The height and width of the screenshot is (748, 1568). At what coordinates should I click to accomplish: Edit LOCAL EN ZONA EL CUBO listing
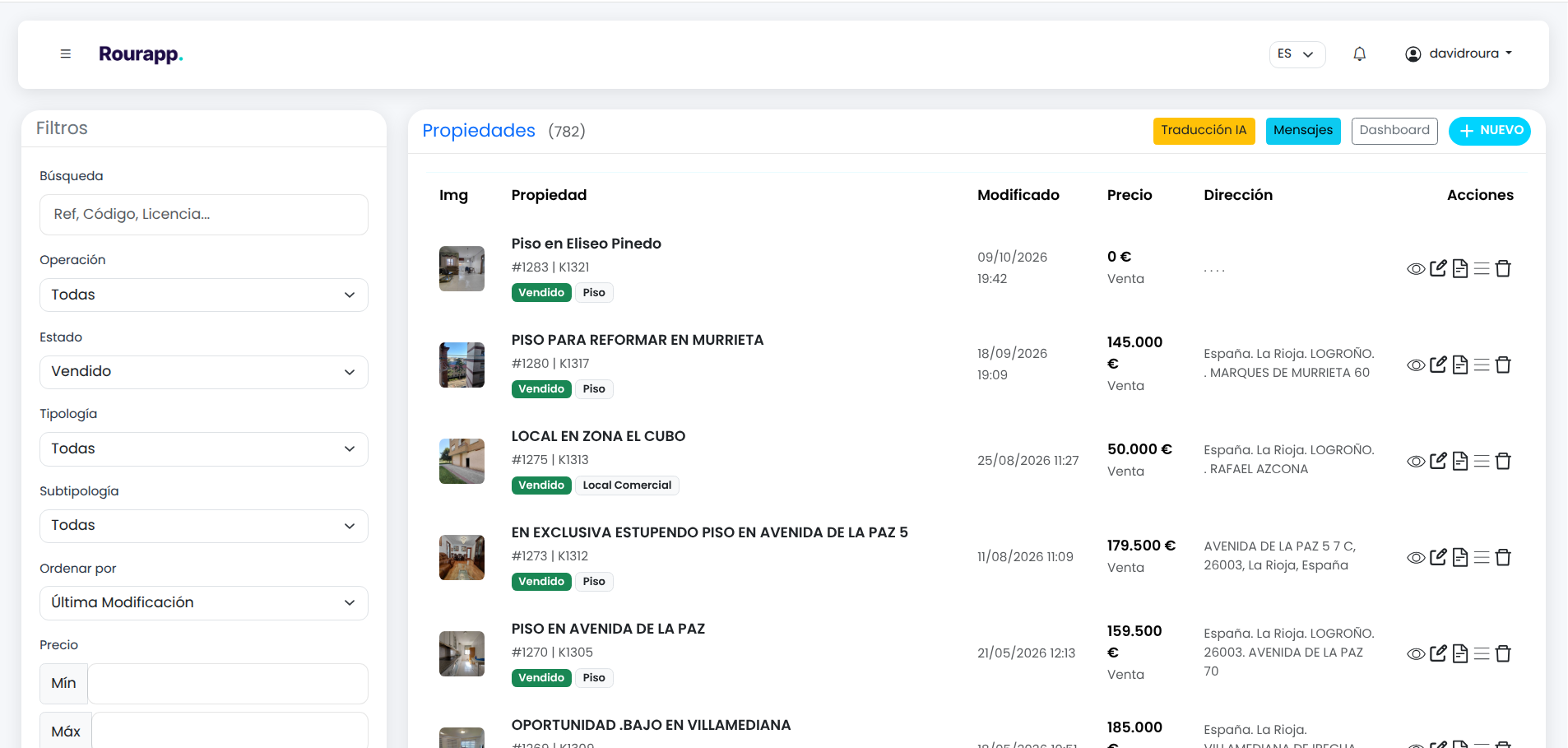[x=1438, y=461]
